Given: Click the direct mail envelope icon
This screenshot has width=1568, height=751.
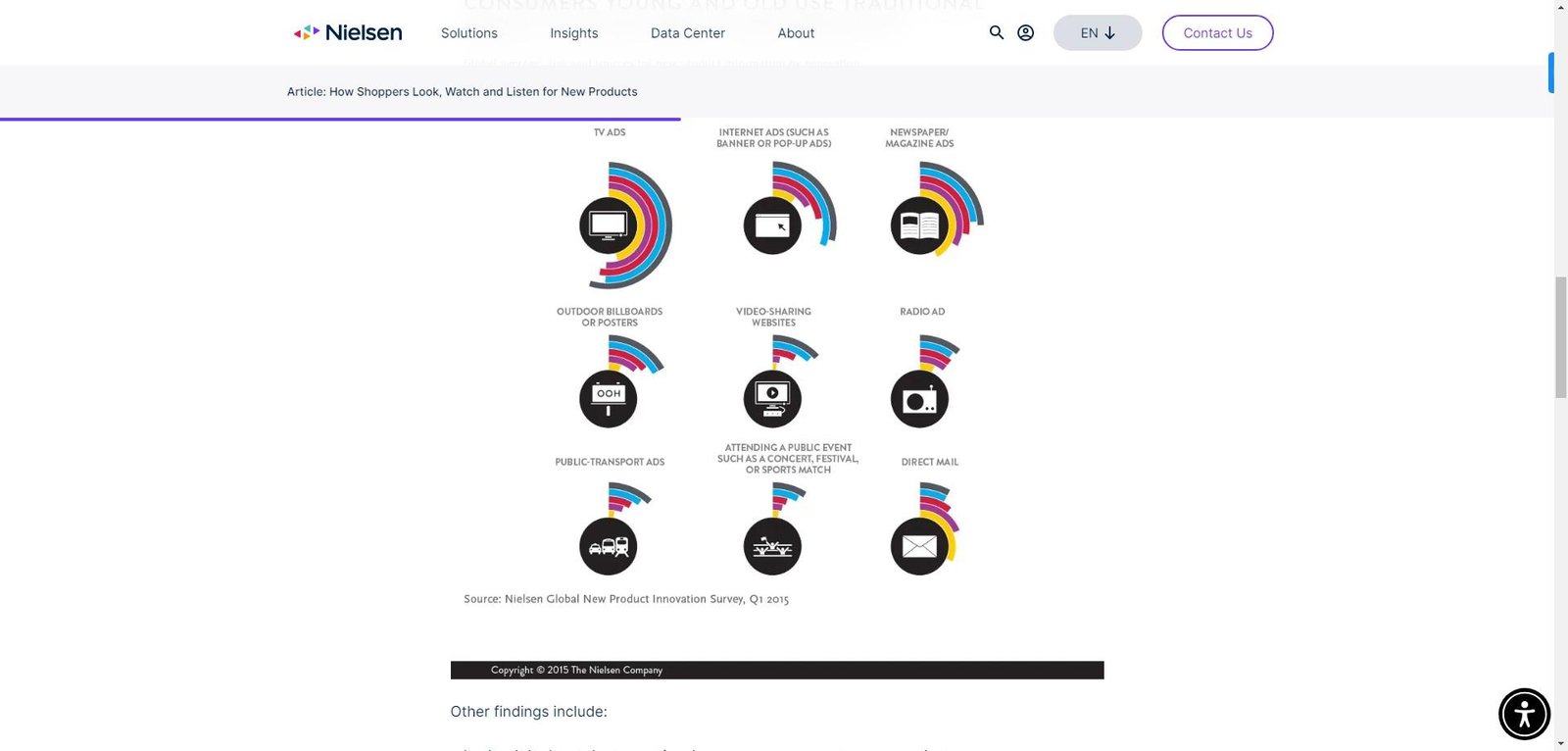Looking at the screenshot, I should [x=919, y=546].
